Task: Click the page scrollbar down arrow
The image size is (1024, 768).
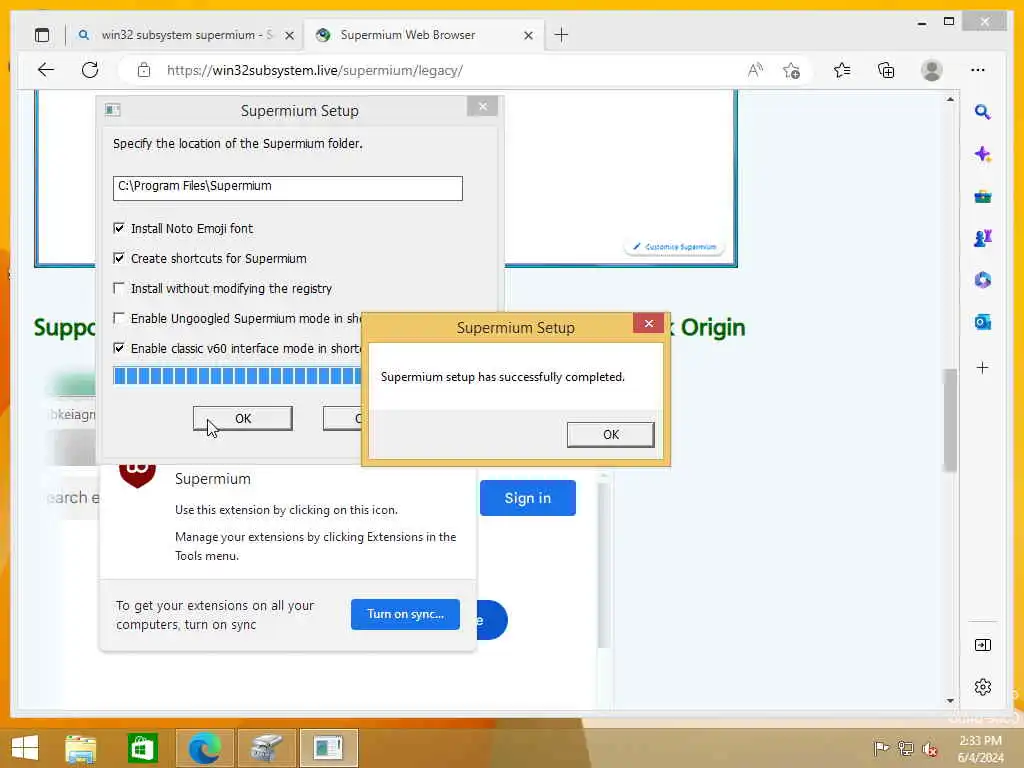Action: [950, 701]
